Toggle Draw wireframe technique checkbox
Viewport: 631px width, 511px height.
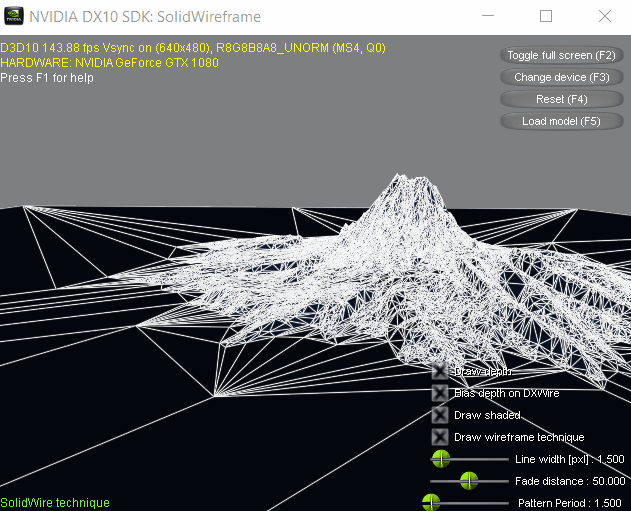(440, 437)
